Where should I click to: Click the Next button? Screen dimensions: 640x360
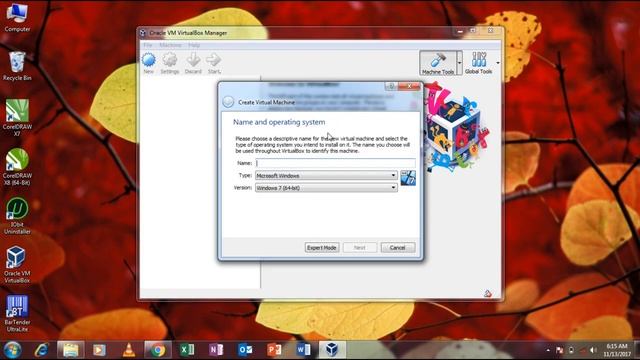(360, 248)
